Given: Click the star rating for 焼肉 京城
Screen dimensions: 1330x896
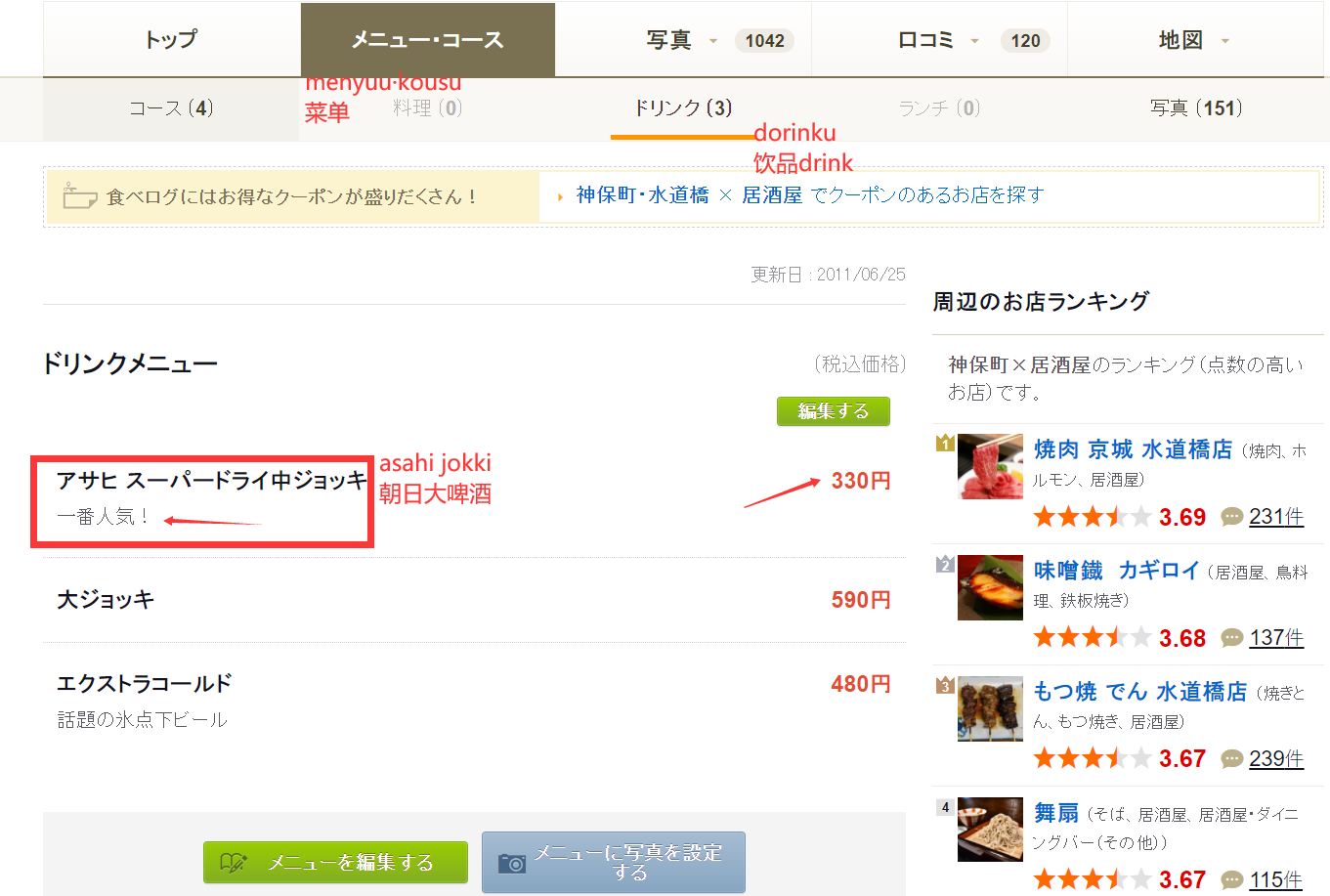Looking at the screenshot, I should tap(1093, 517).
